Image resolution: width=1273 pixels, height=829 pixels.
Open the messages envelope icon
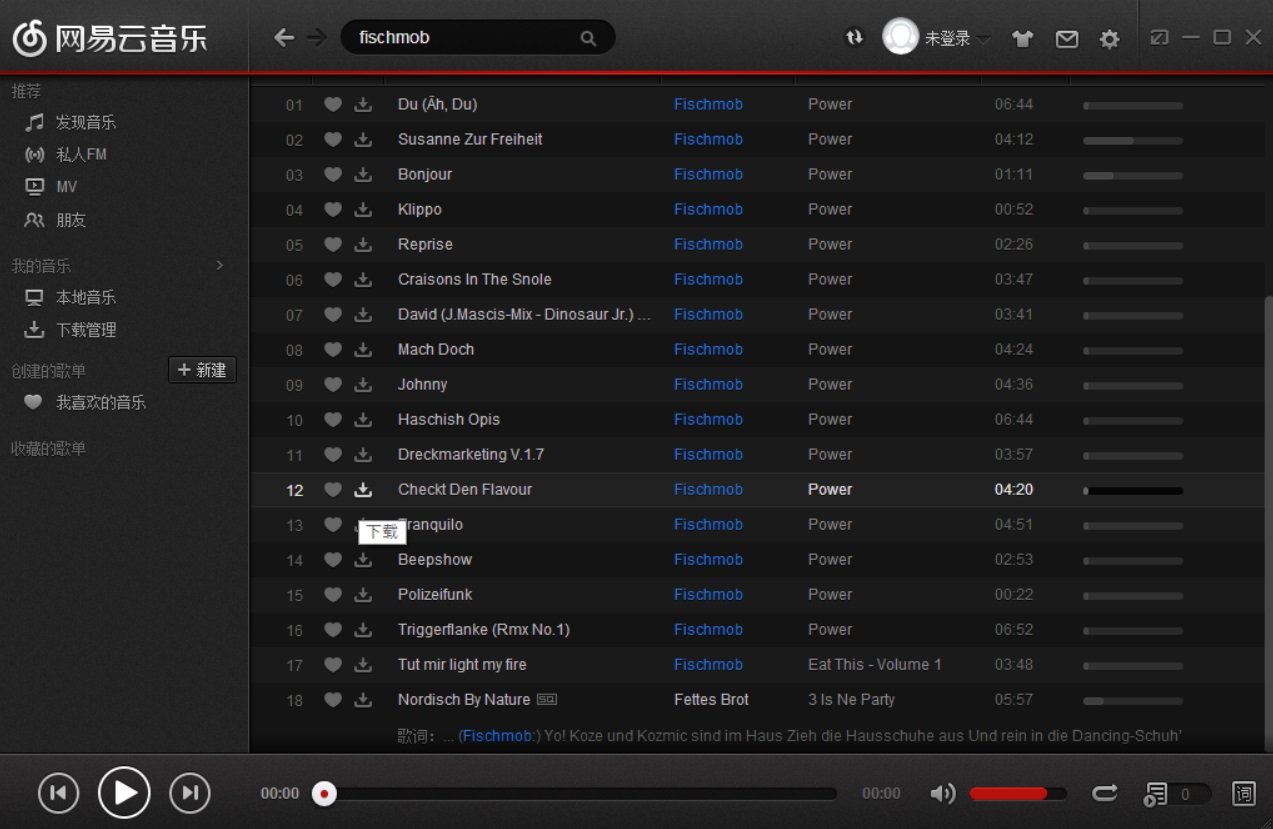click(x=1067, y=39)
